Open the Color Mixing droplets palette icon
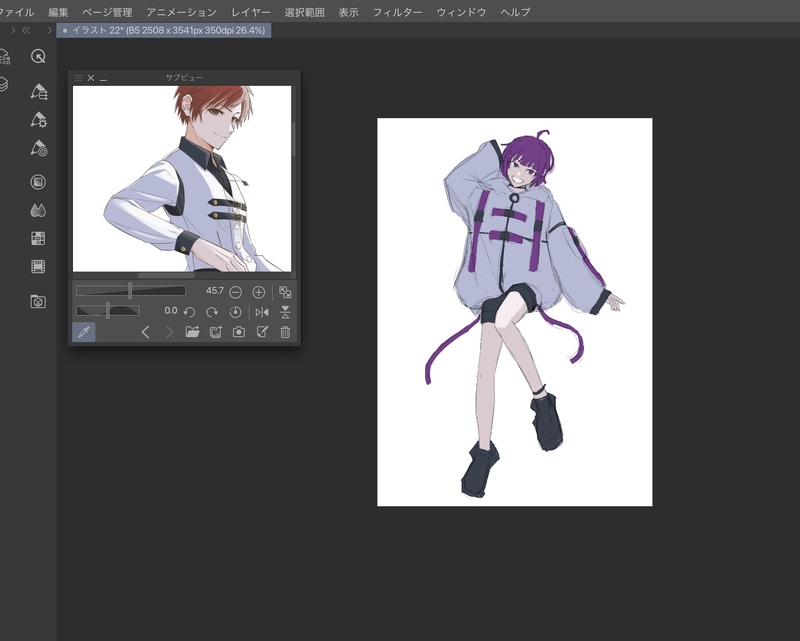 coord(38,210)
